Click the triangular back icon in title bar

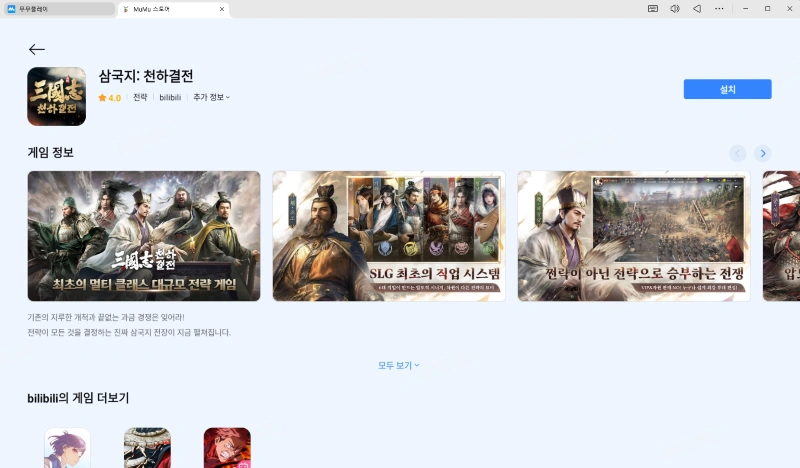[697, 9]
